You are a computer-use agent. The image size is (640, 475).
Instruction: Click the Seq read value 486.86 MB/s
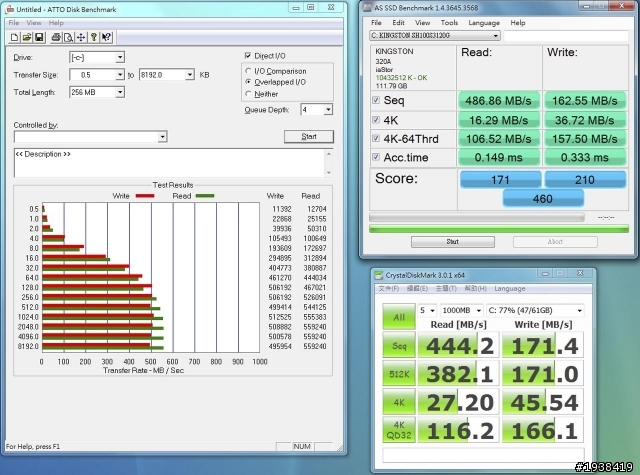click(x=498, y=100)
